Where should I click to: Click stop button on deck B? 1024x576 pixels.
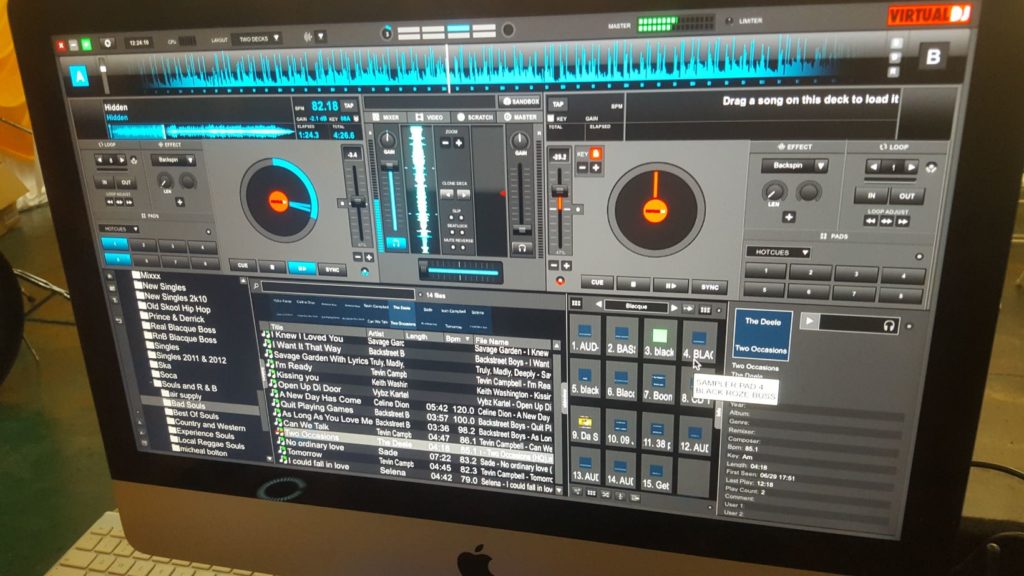pos(633,284)
